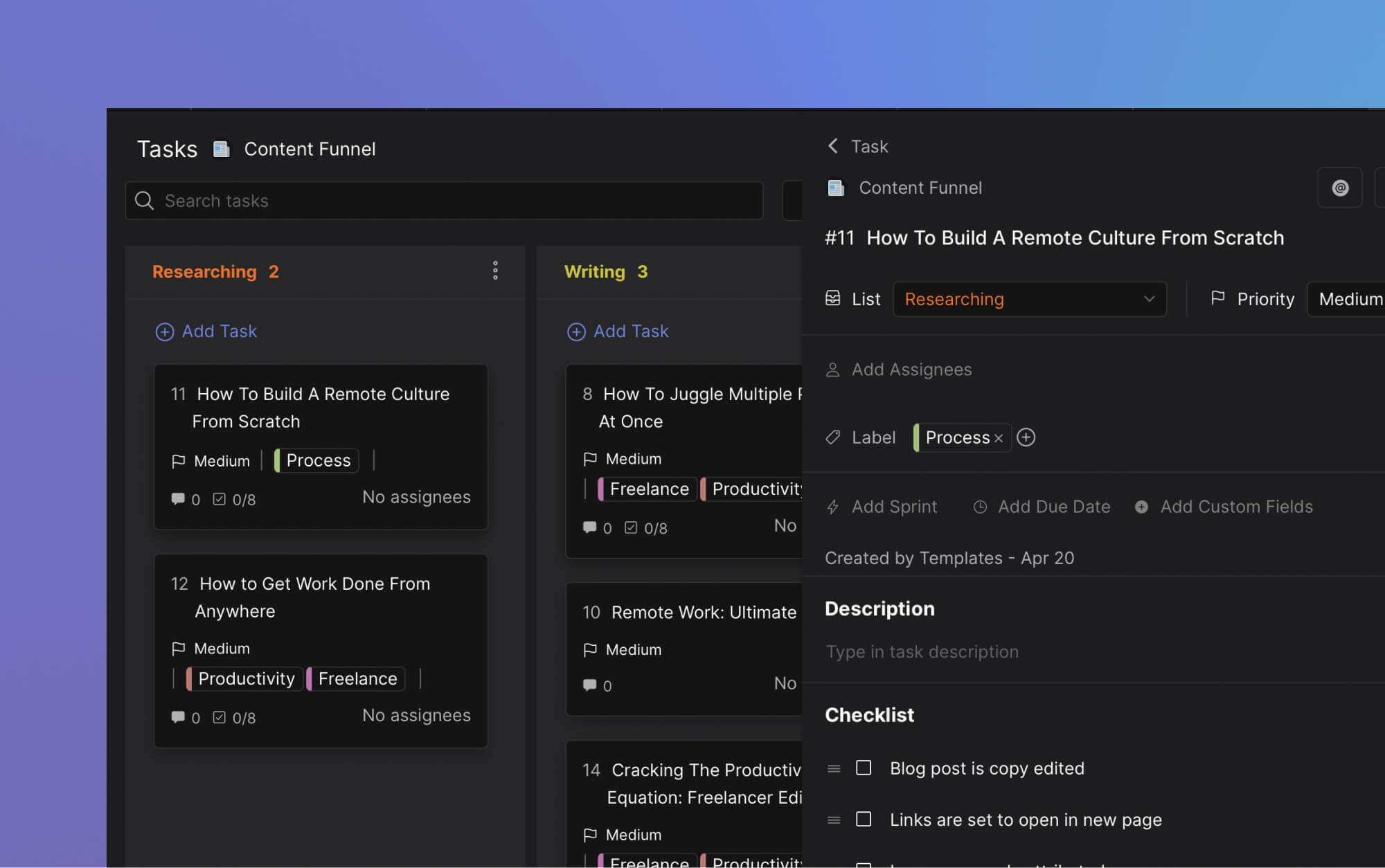Screen dimensions: 1385x868
Task: Open Researching column three-dot menu
Action: pyautogui.click(x=495, y=271)
